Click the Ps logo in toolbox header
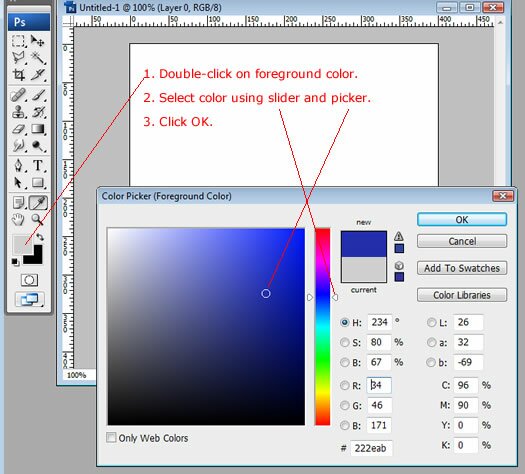525x474 pixels. (x=29, y=22)
